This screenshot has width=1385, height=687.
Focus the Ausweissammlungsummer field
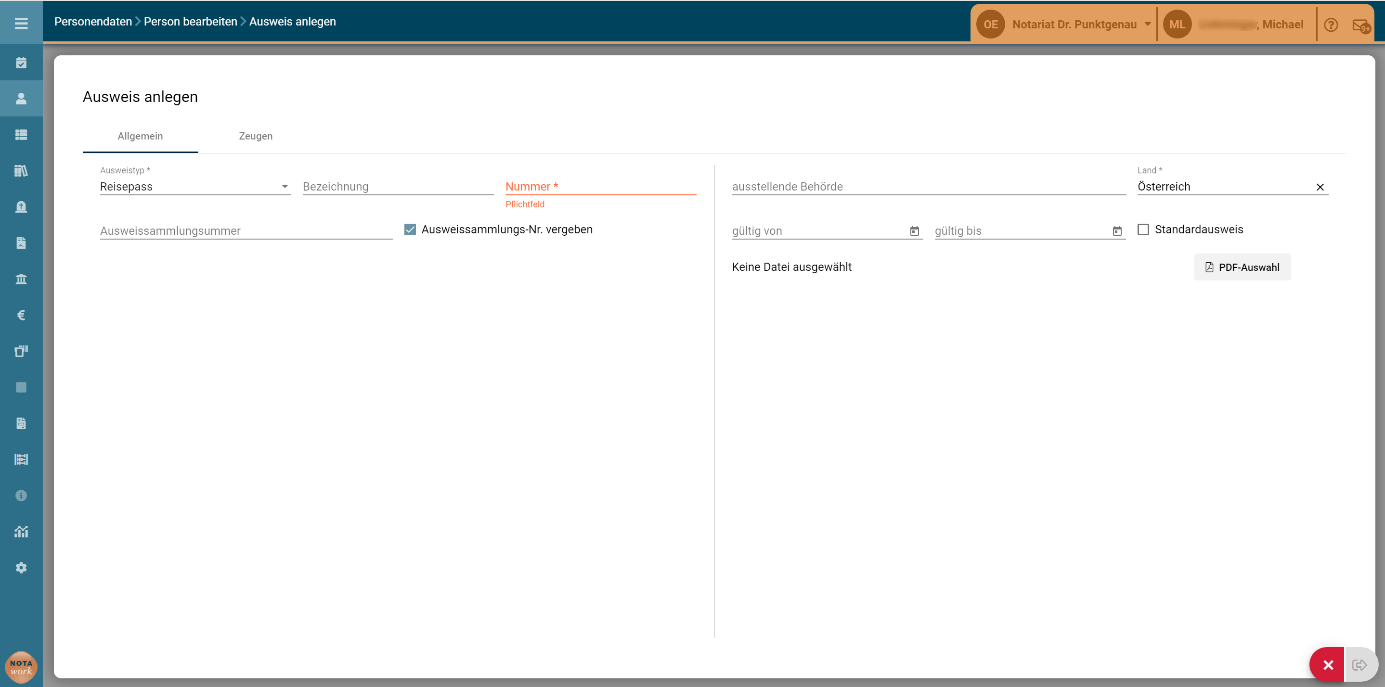(x=246, y=231)
